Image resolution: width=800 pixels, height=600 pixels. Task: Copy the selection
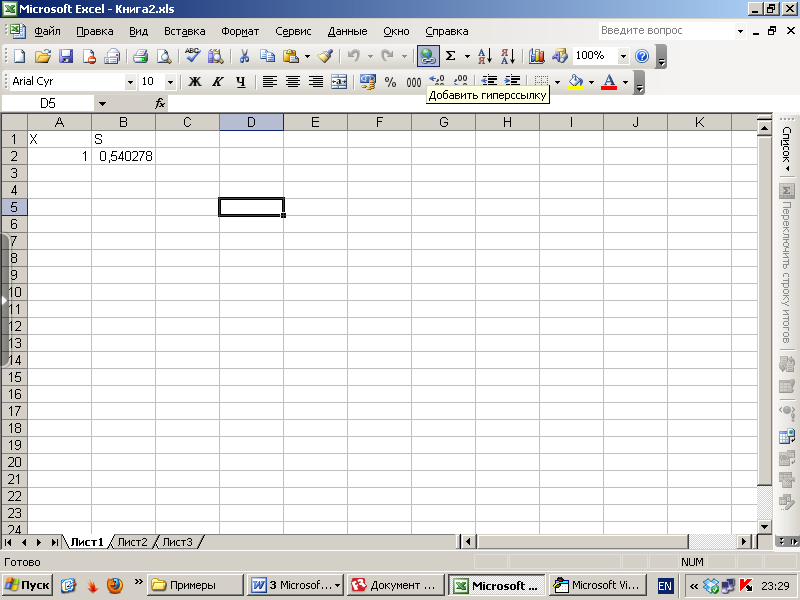coord(267,56)
